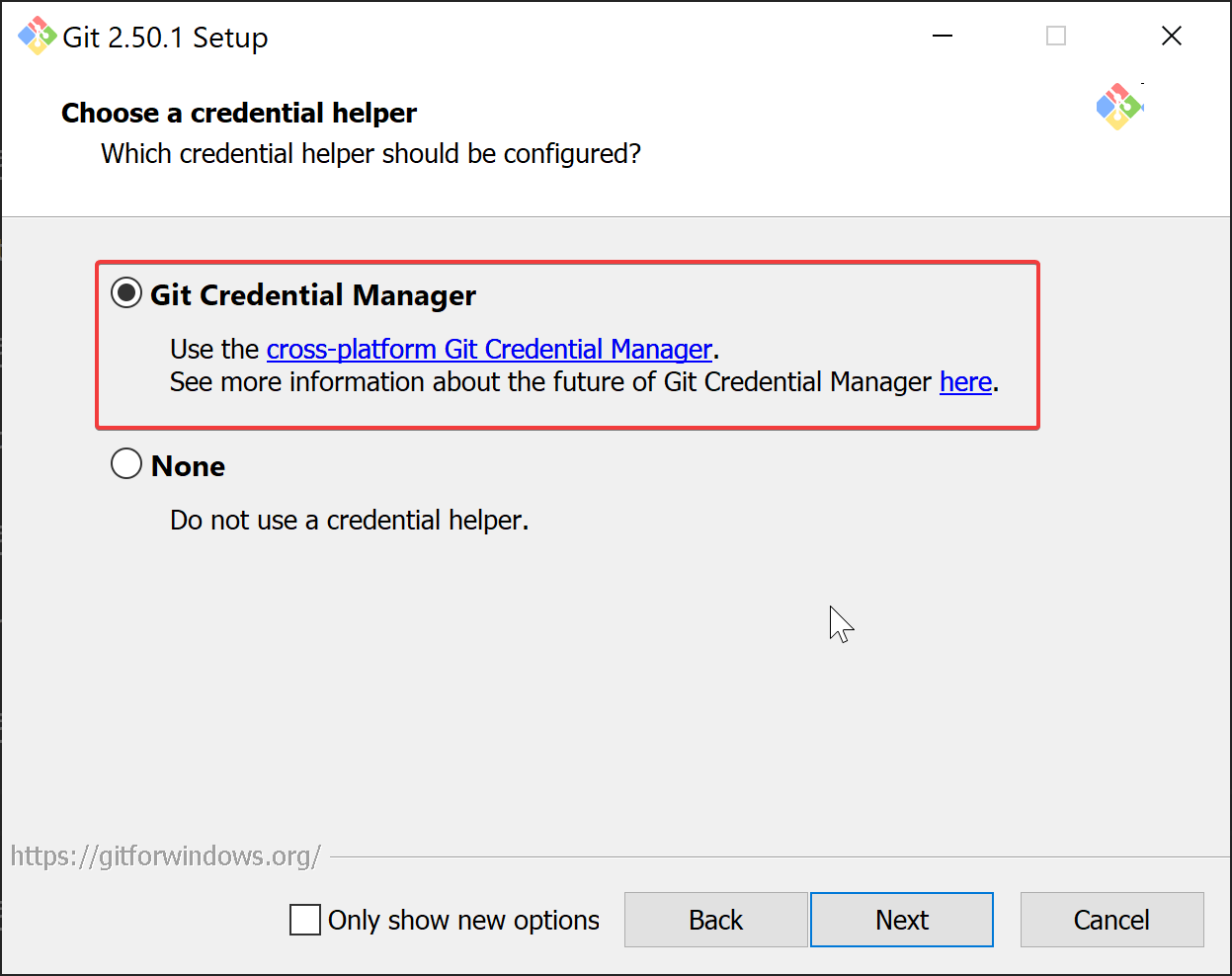Cancel the Git installation
Screen dimensions: 1232x976
(1111, 920)
